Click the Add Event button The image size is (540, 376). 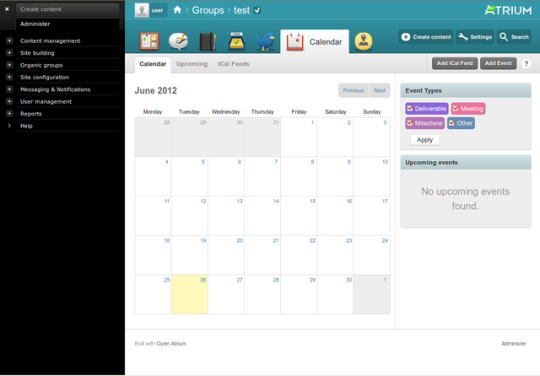click(x=498, y=63)
